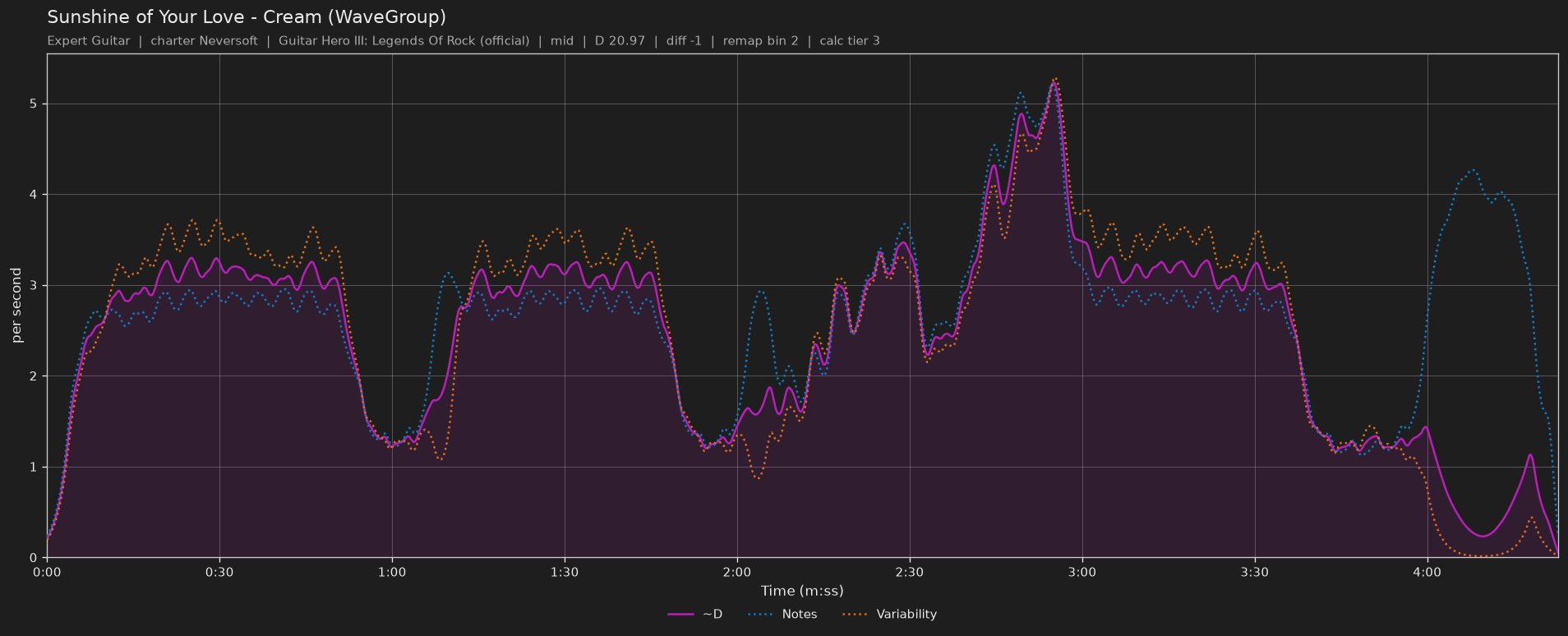Click the "1:30" x-axis tick label
This screenshot has height=636, width=1568.
(x=565, y=572)
